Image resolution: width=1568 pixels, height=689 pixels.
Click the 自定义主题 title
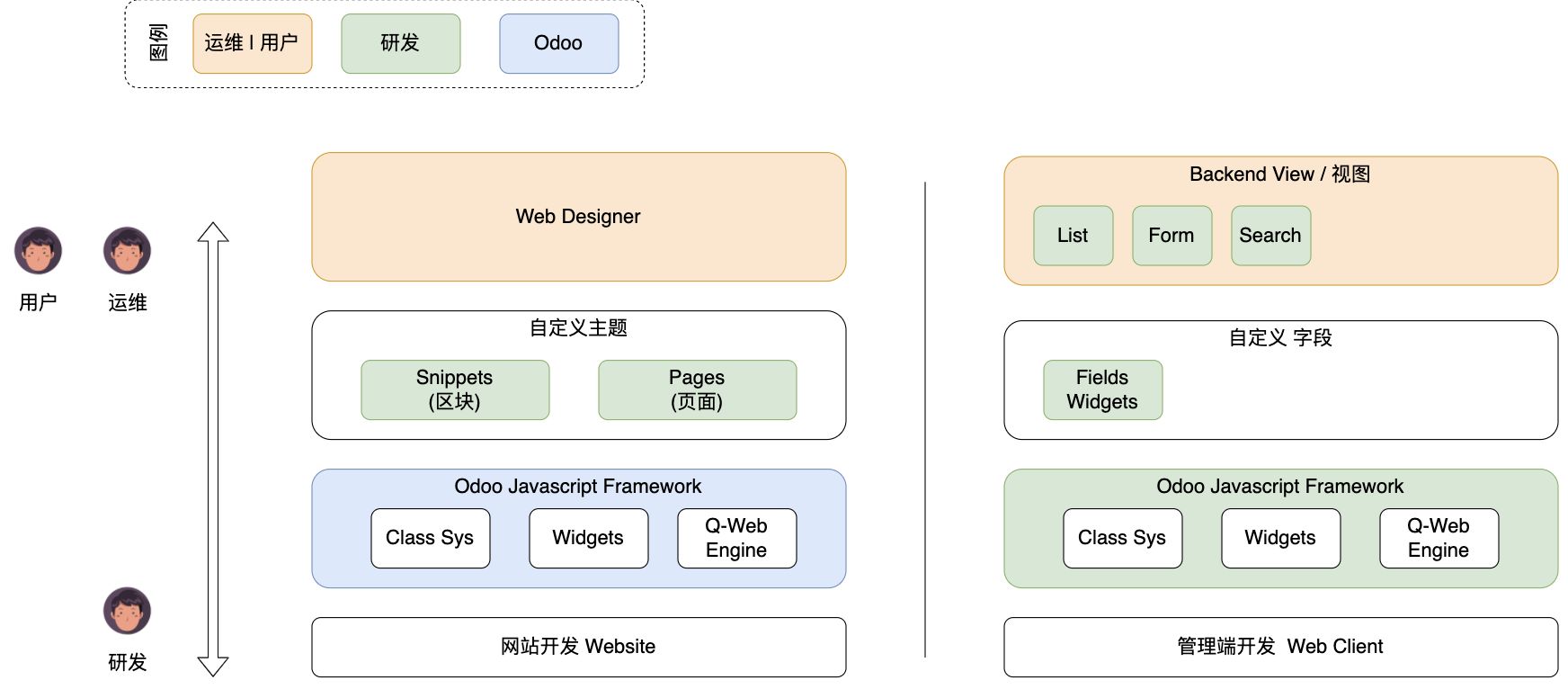click(x=578, y=327)
